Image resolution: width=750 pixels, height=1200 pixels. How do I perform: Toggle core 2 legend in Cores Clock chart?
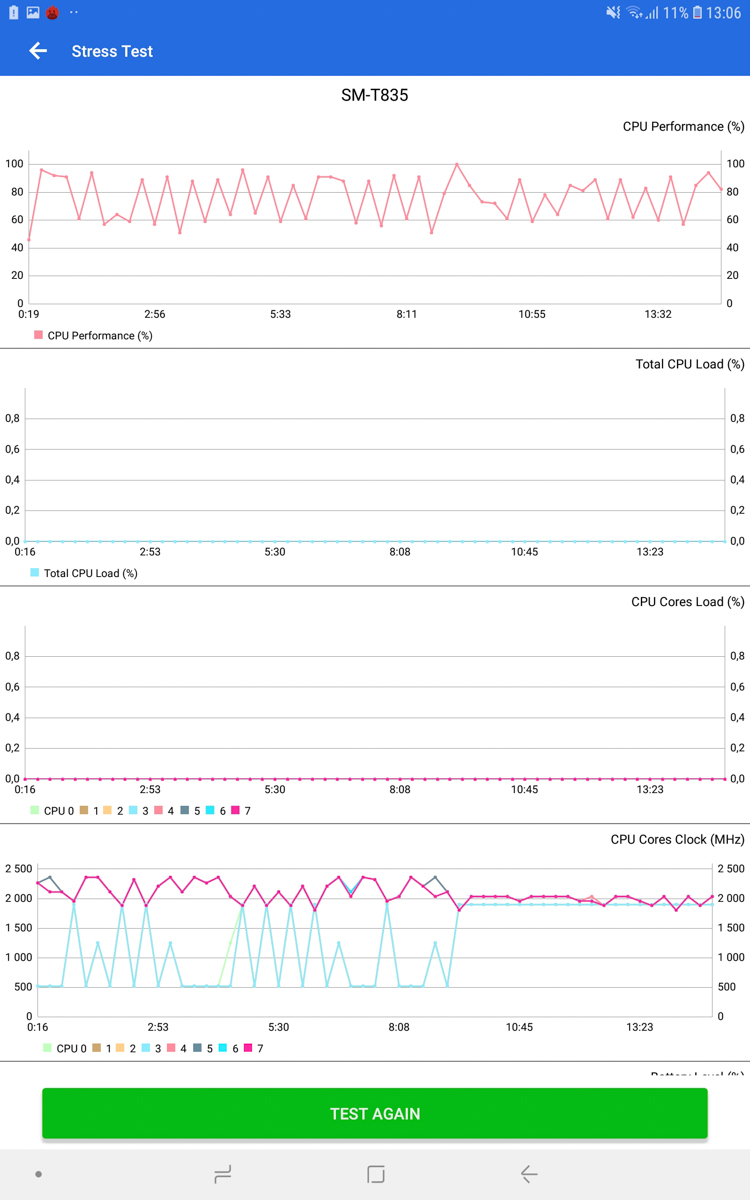[126, 1048]
